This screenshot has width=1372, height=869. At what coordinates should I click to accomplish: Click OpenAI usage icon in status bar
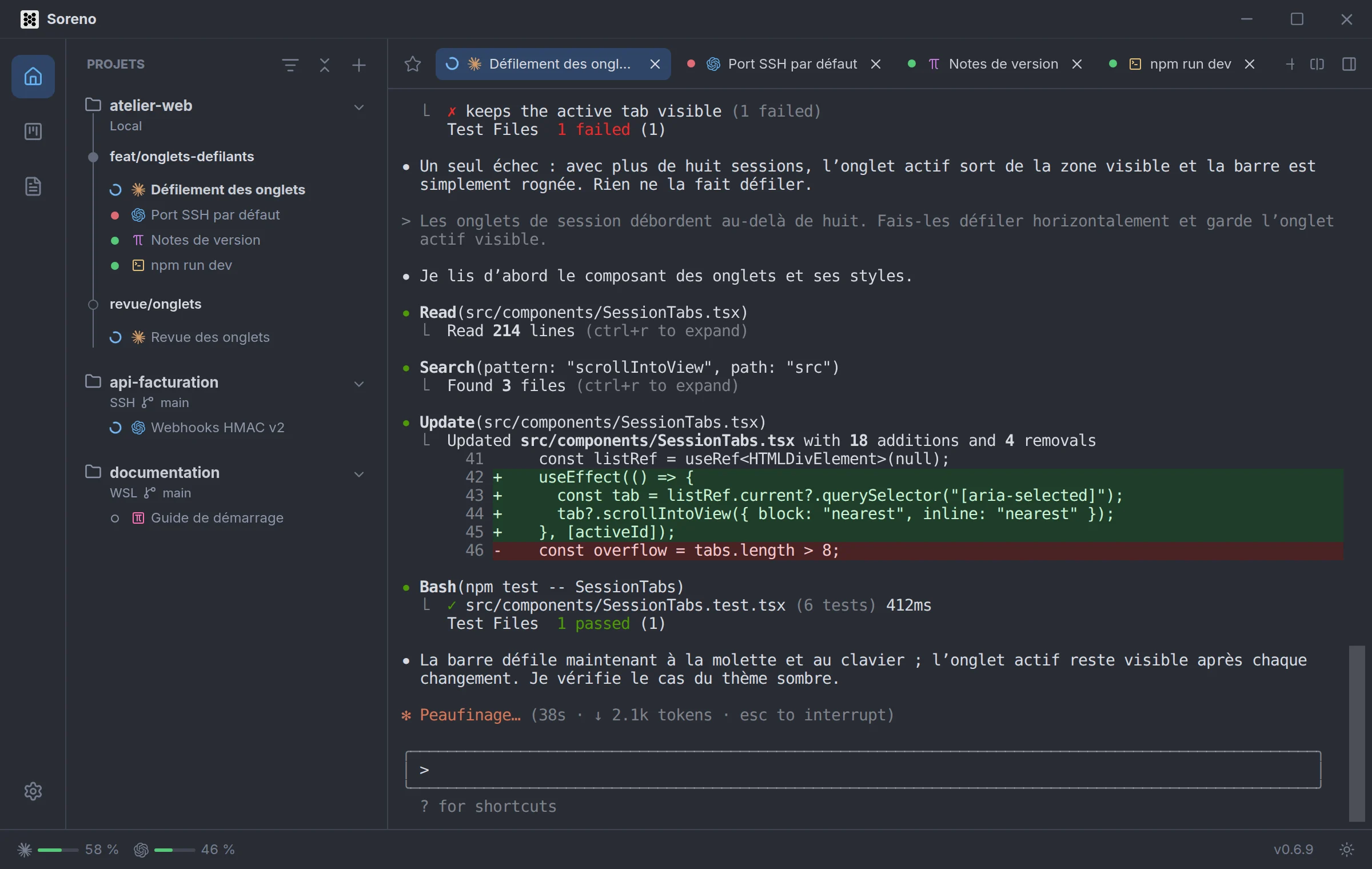click(x=141, y=850)
